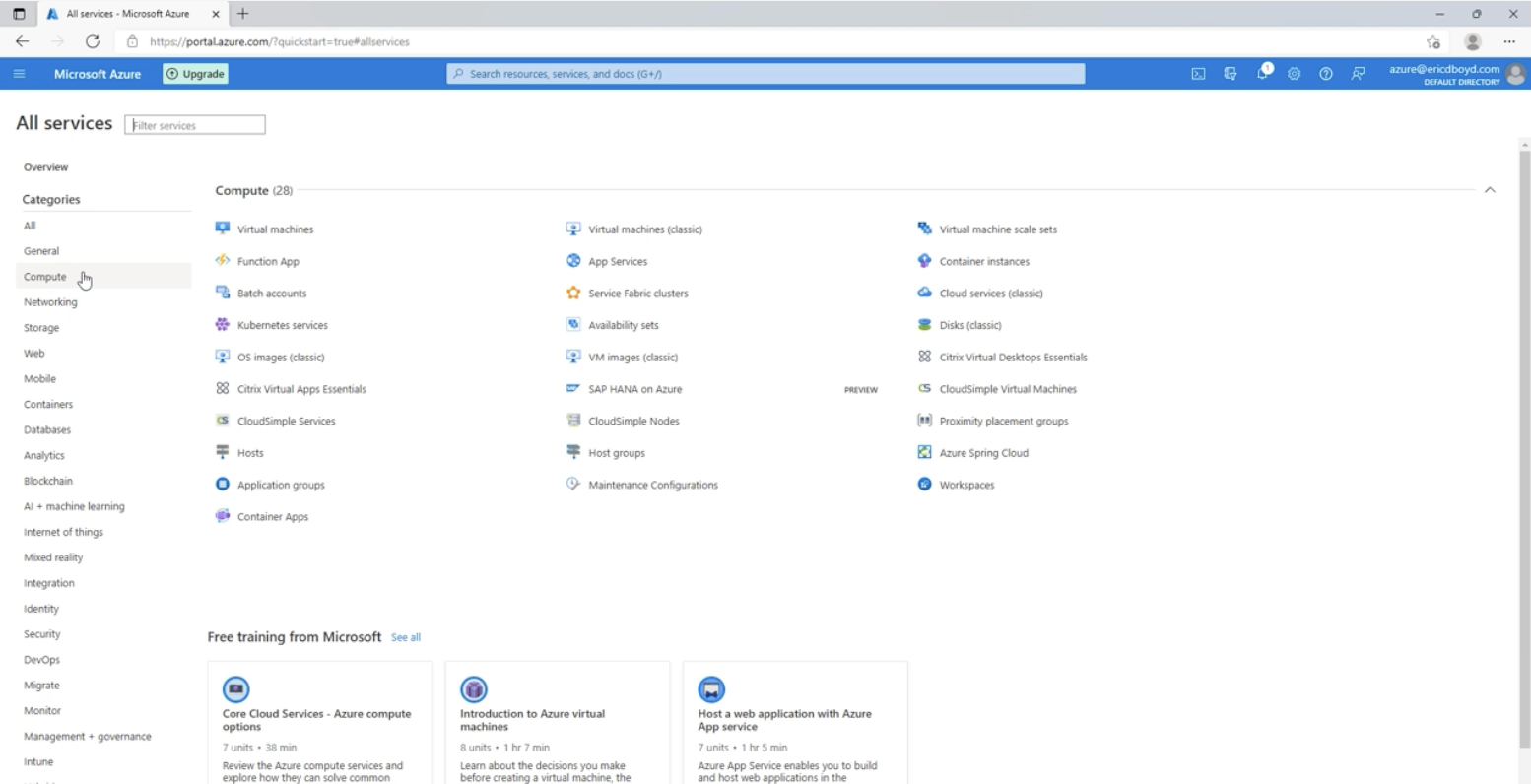Open Cloud Shell from the top bar
1531x784 pixels.
1198,74
